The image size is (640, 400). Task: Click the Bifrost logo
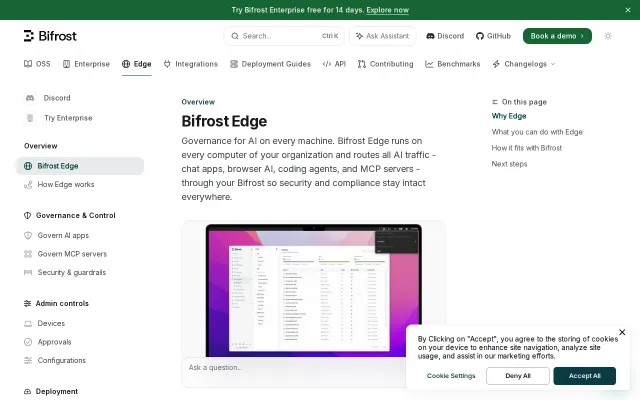50,36
